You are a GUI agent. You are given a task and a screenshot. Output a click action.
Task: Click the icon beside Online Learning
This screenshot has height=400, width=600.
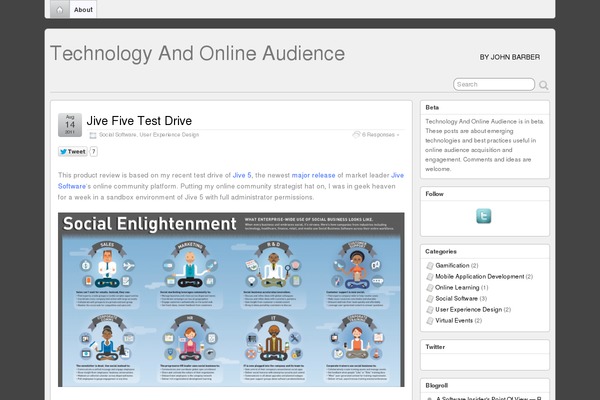tap(430, 288)
